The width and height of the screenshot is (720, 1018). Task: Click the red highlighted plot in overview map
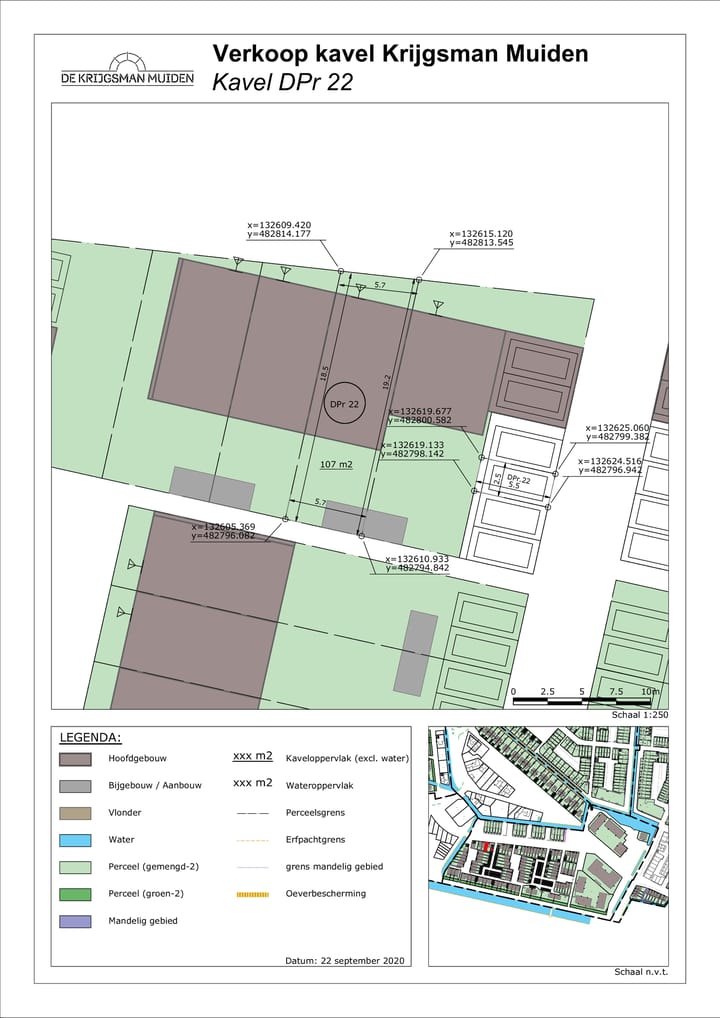(488, 847)
